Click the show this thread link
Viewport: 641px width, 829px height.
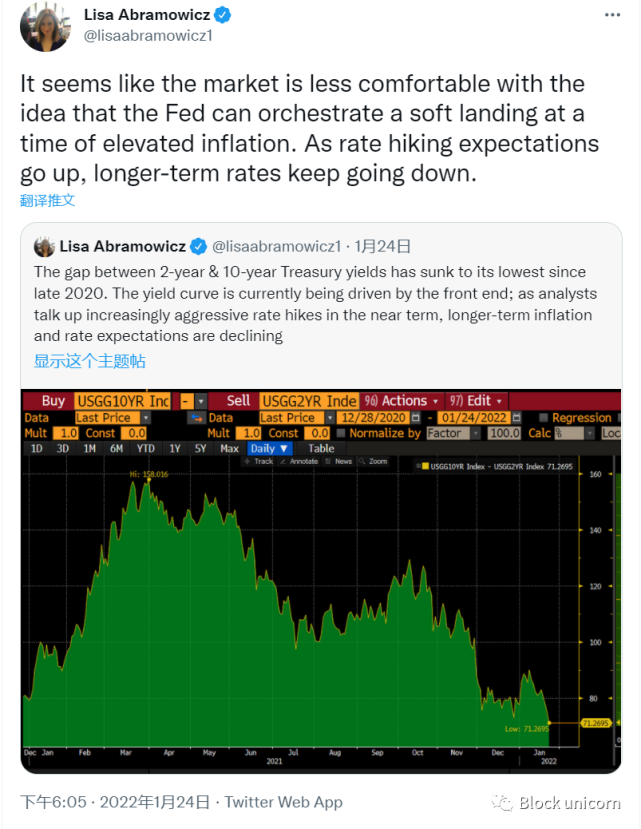click(x=90, y=361)
